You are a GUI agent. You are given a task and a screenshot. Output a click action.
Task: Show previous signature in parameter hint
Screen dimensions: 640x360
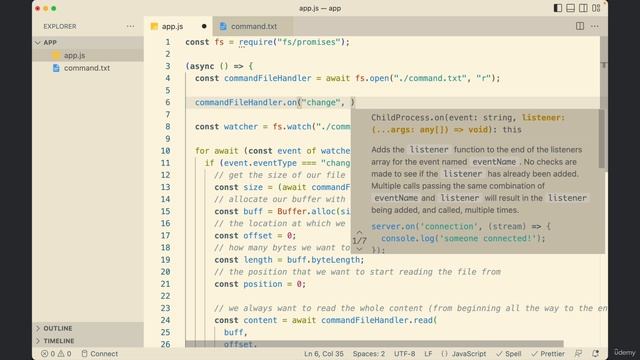[359, 233]
